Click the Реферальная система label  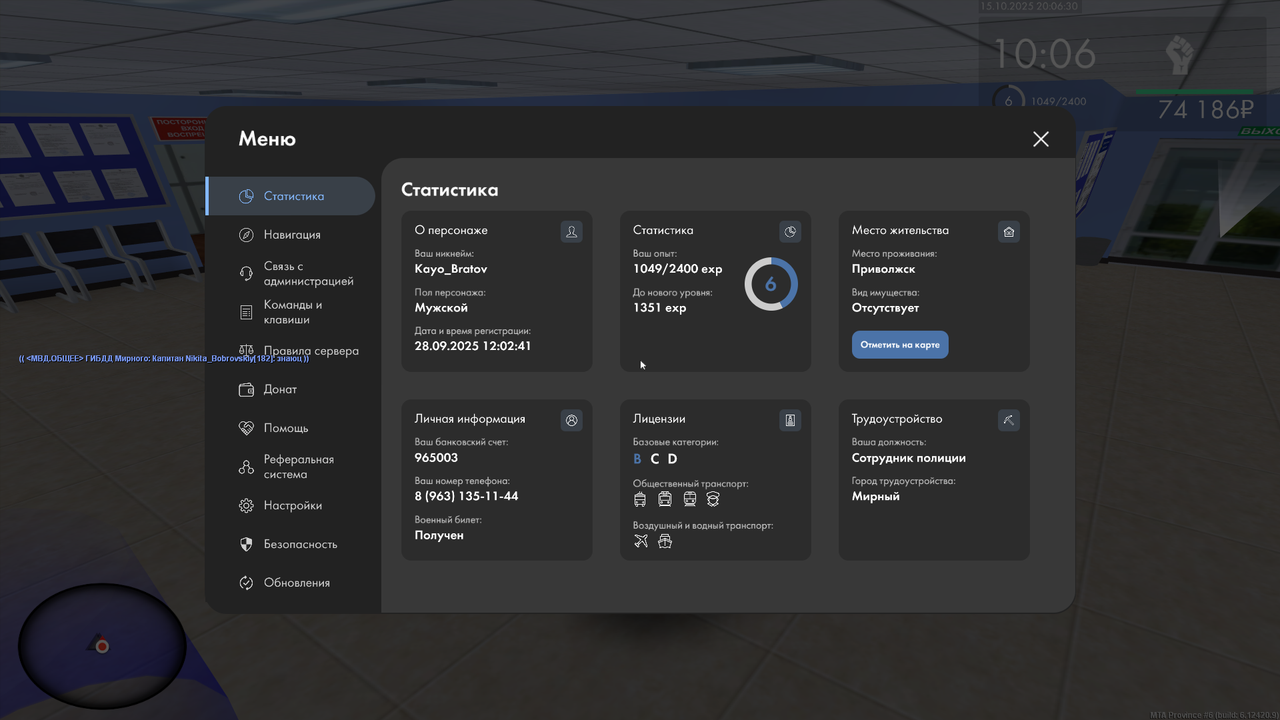[x=299, y=467]
